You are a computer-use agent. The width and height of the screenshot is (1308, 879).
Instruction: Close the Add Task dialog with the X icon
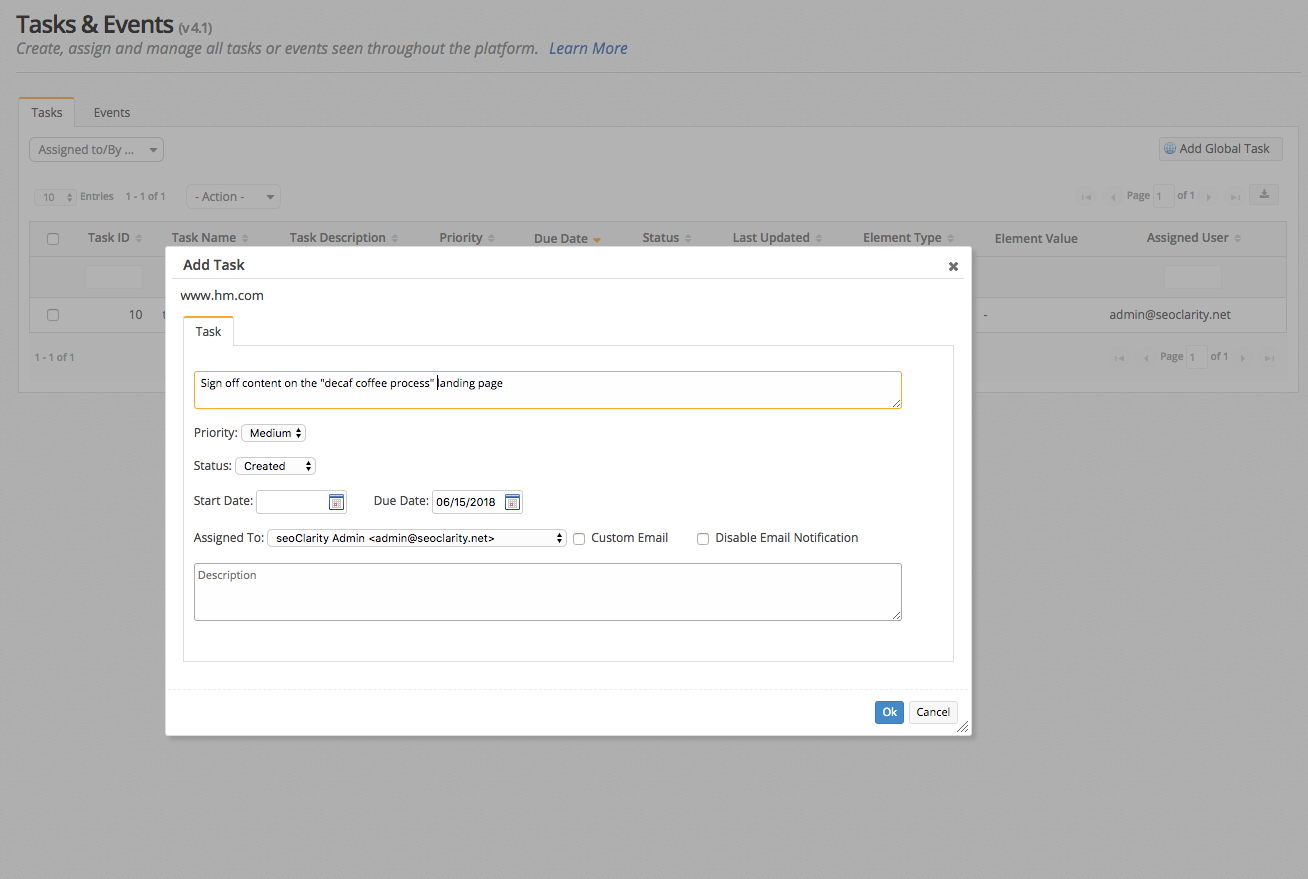coord(953,266)
